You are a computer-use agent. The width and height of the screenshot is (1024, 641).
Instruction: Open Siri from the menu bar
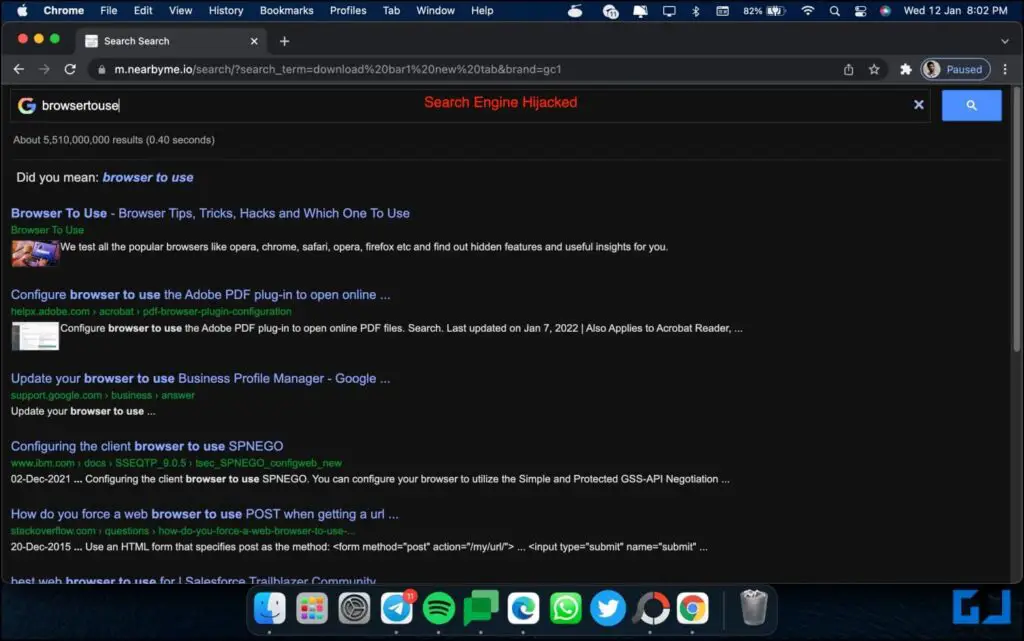coord(885,10)
